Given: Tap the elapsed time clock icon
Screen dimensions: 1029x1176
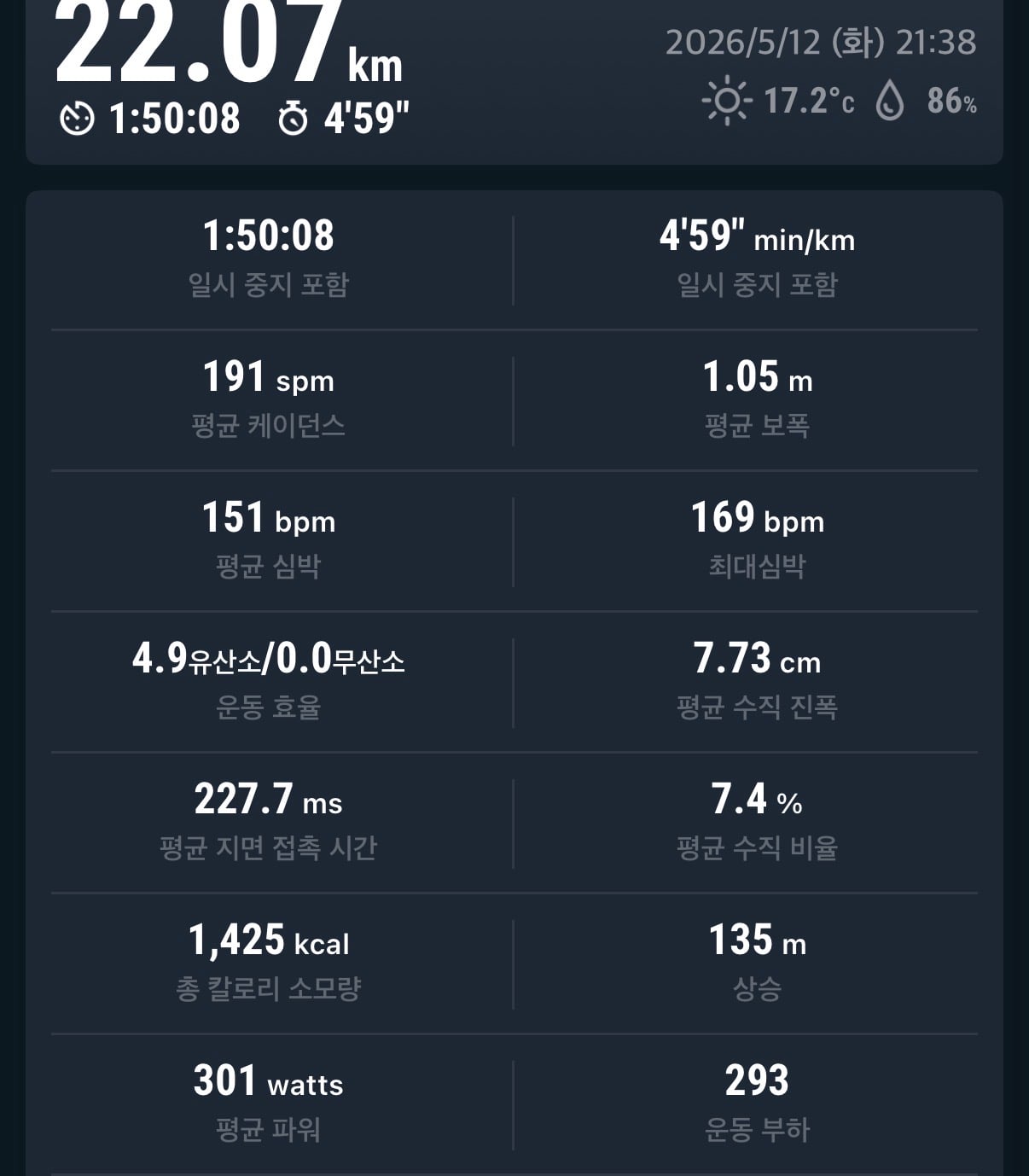Looking at the screenshot, I should 77,118.
